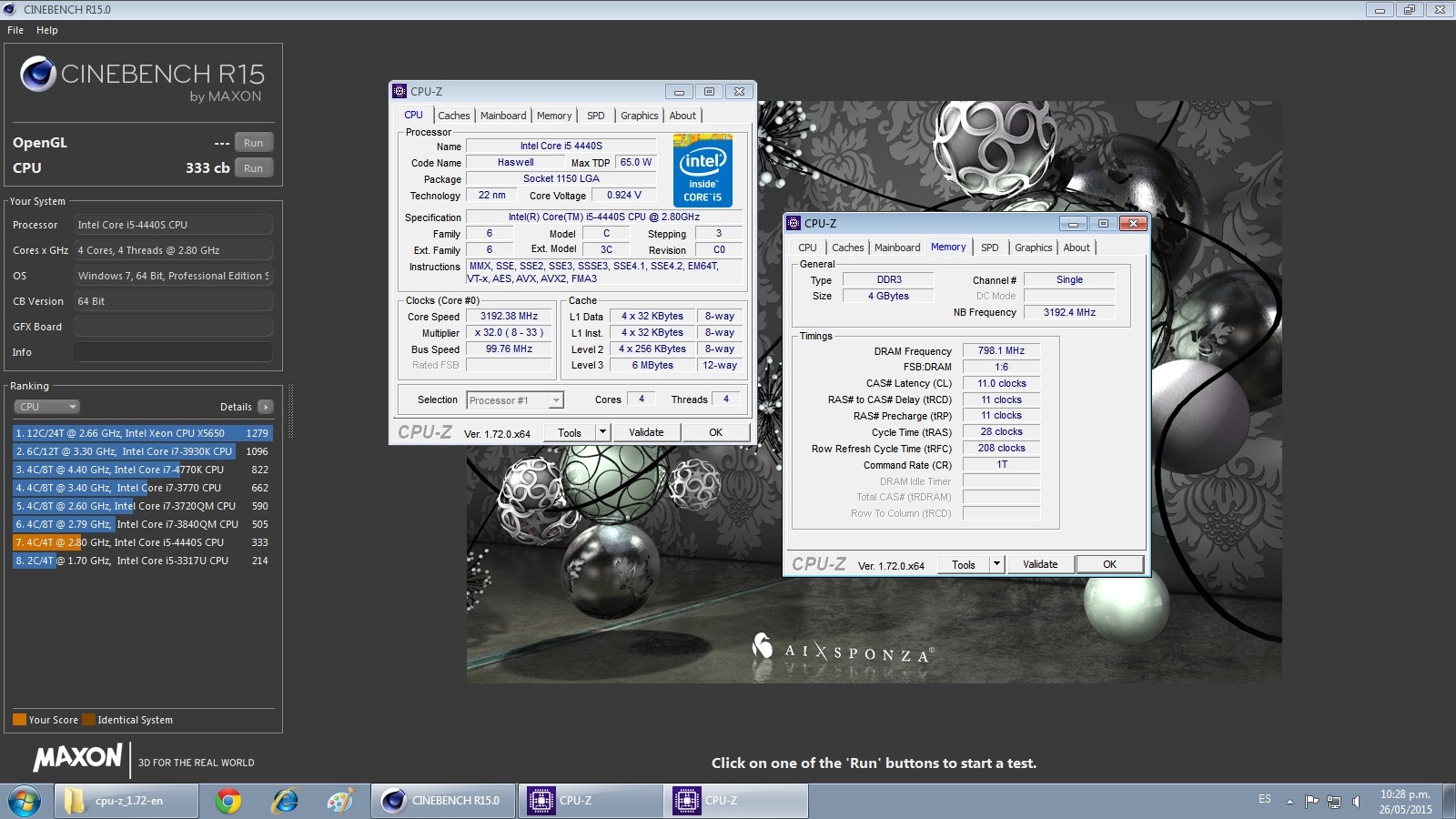Click the Intel Core i5 badge logo
This screenshot has width=1456, height=819.
click(703, 170)
